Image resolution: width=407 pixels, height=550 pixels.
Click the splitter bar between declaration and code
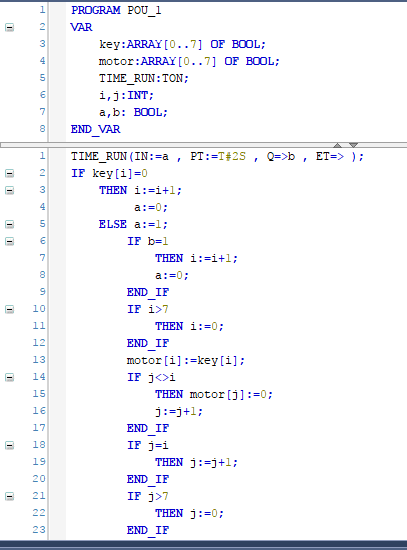point(204,145)
